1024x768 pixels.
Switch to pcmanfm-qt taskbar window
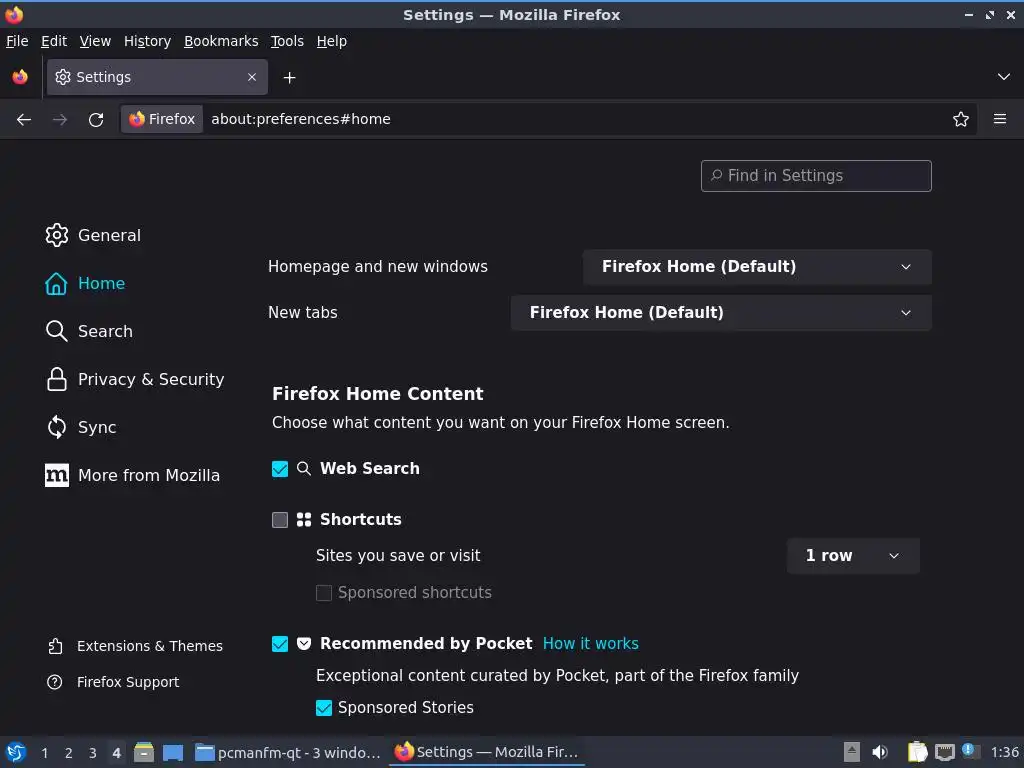coord(288,752)
